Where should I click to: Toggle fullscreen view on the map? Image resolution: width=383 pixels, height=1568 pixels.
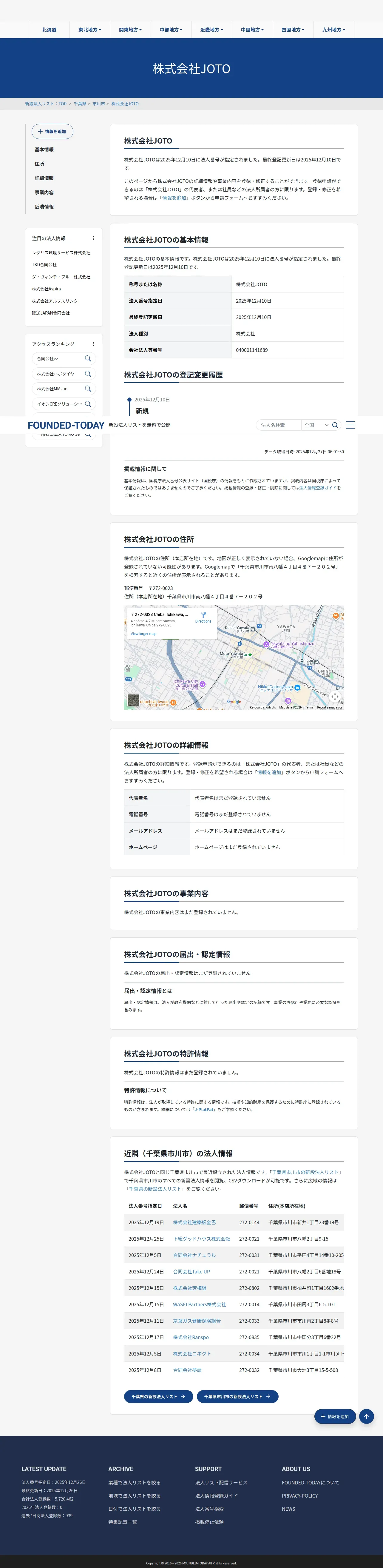pyautogui.click(x=335, y=696)
